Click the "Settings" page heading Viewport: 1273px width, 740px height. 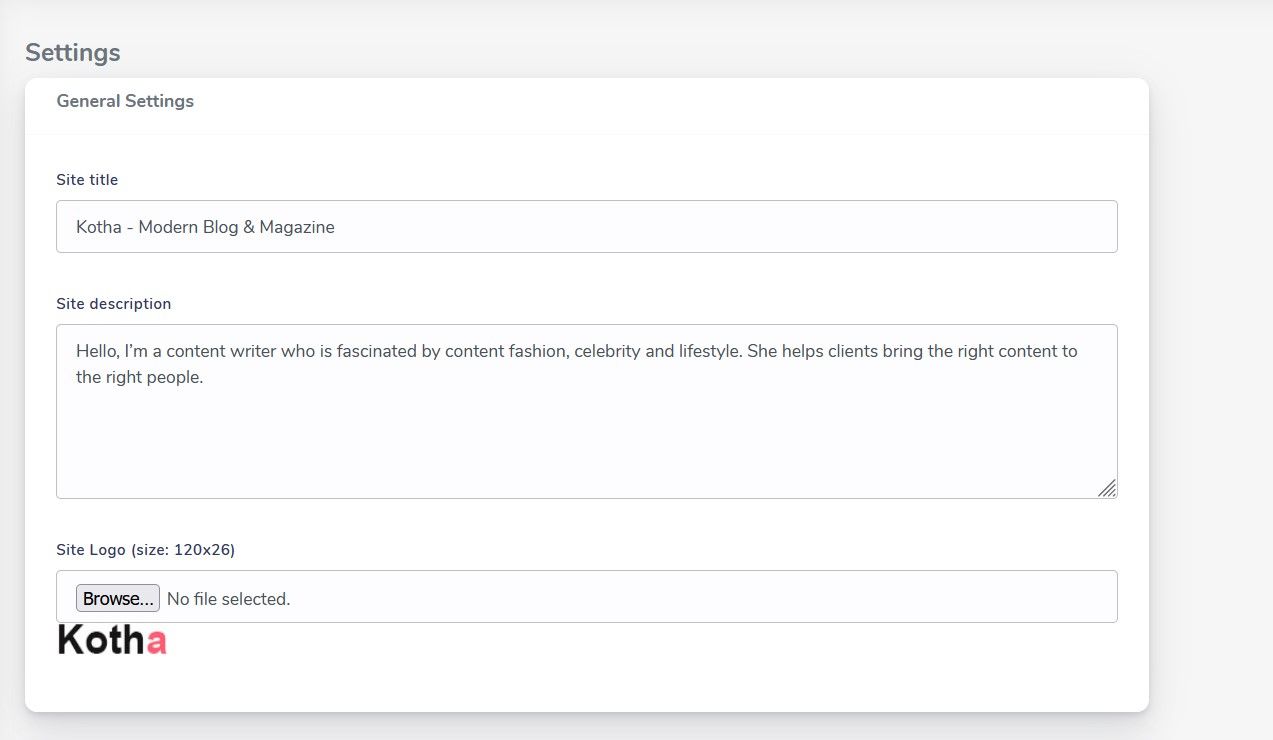pos(72,53)
